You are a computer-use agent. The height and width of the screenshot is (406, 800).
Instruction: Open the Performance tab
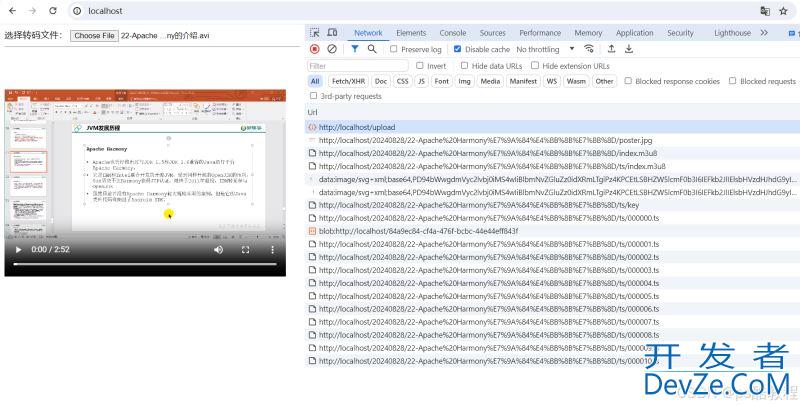click(x=540, y=33)
